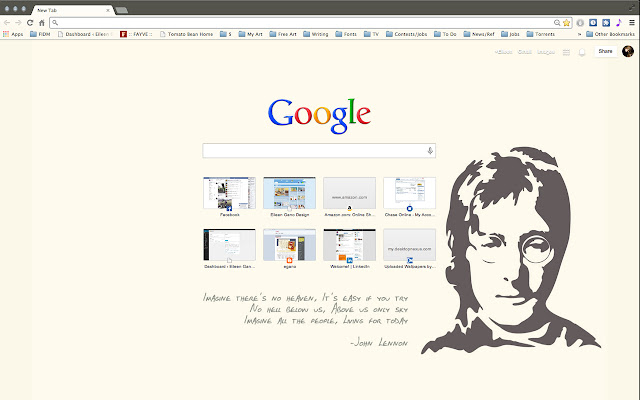This screenshot has width=640, height=400.
Task: Expand the S bookmarks folder
Action: tap(226, 34)
